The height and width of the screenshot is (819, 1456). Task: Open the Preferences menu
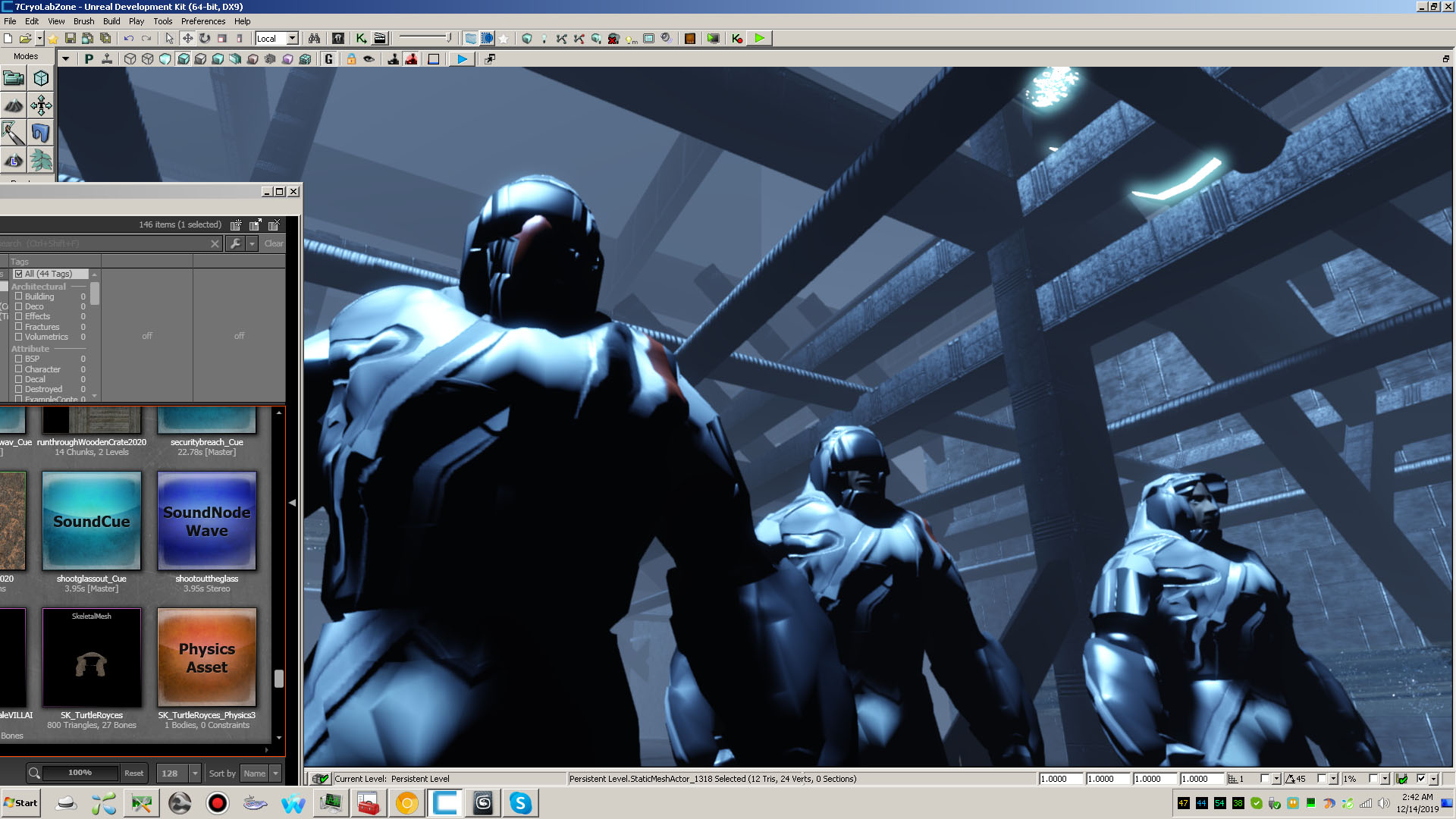point(202,21)
